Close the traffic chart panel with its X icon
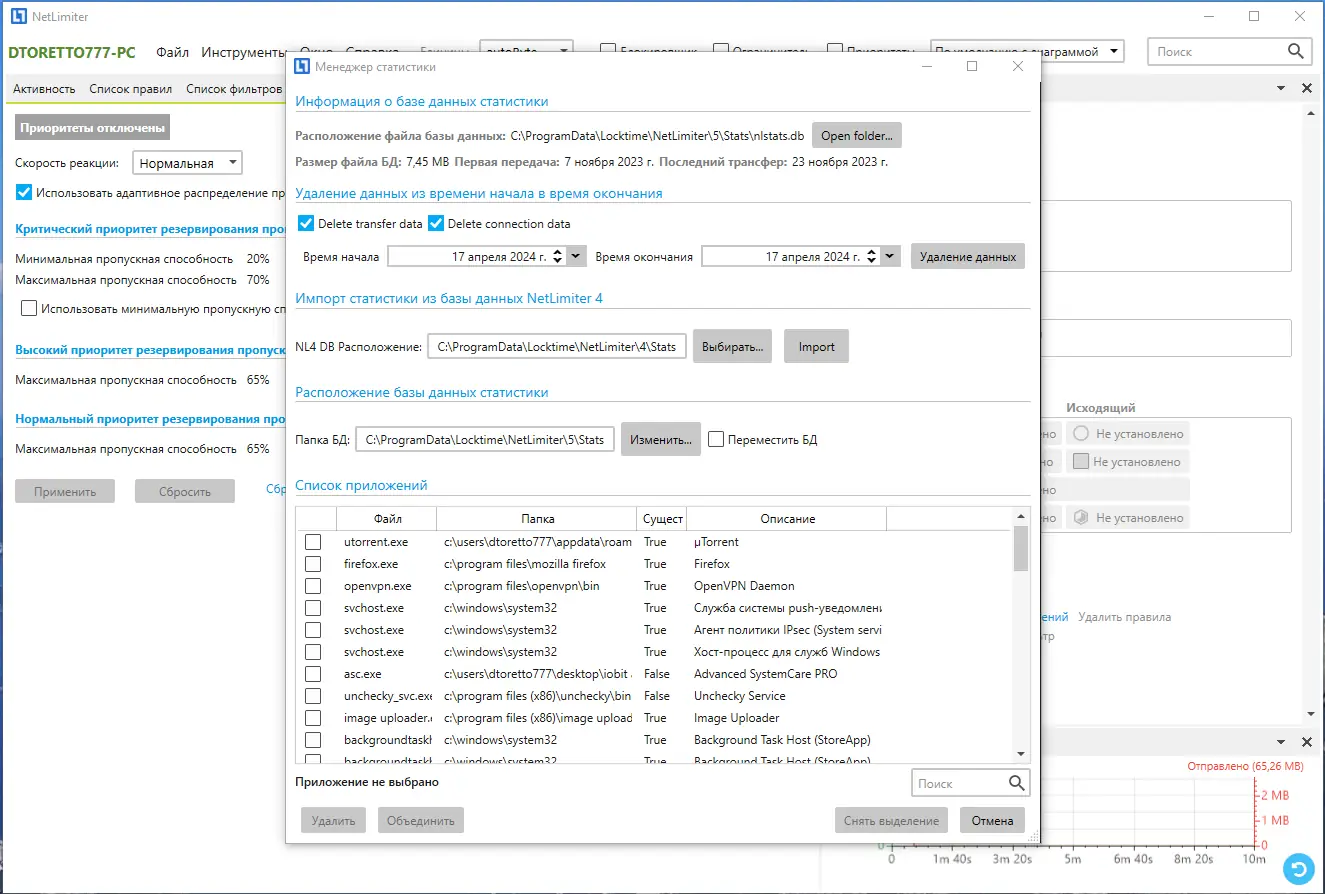This screenshot has width=1325, height=894. (1306, 742)
